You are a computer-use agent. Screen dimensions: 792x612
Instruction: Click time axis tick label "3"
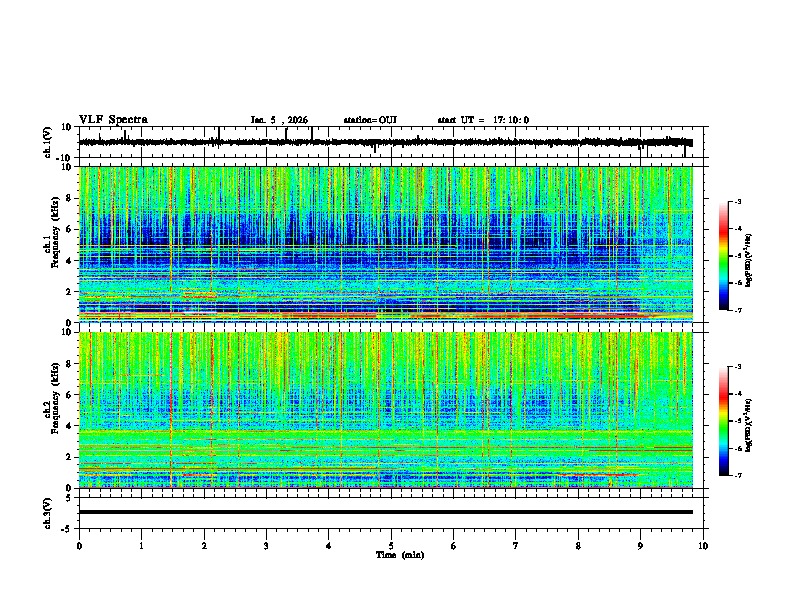coord(266,546)
